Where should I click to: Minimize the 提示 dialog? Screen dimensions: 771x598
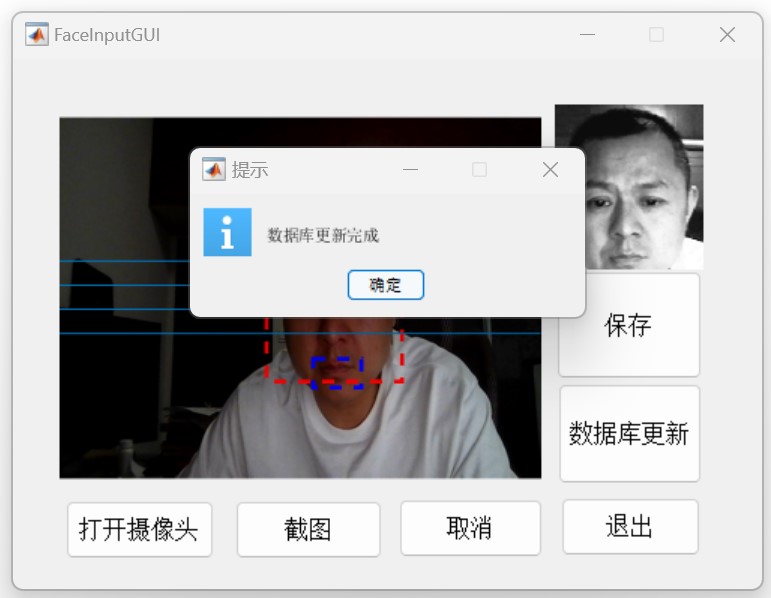[410, 170]
